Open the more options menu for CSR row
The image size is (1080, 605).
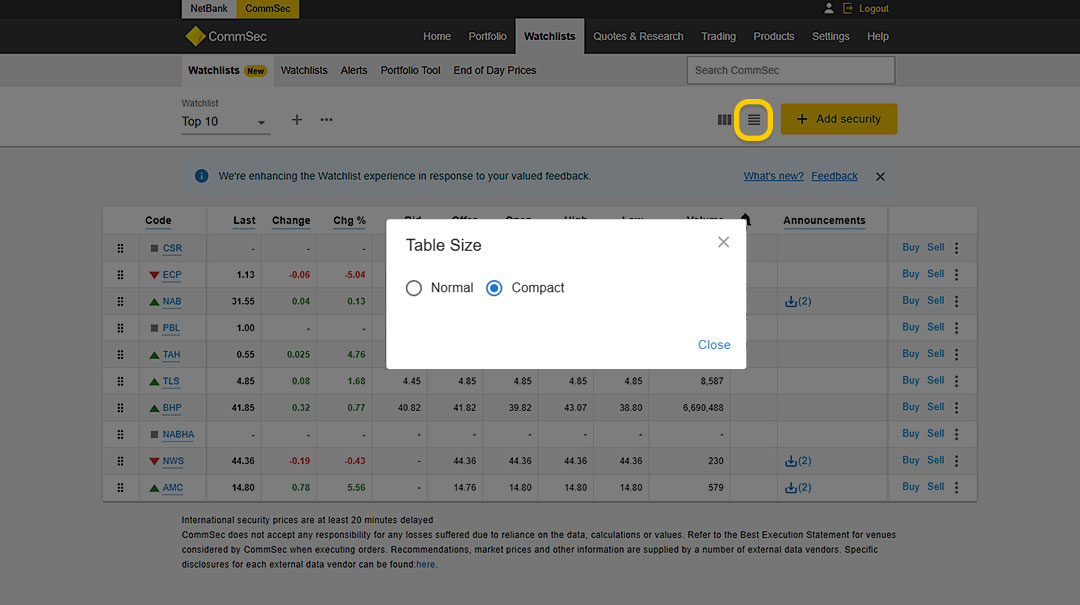957,248
